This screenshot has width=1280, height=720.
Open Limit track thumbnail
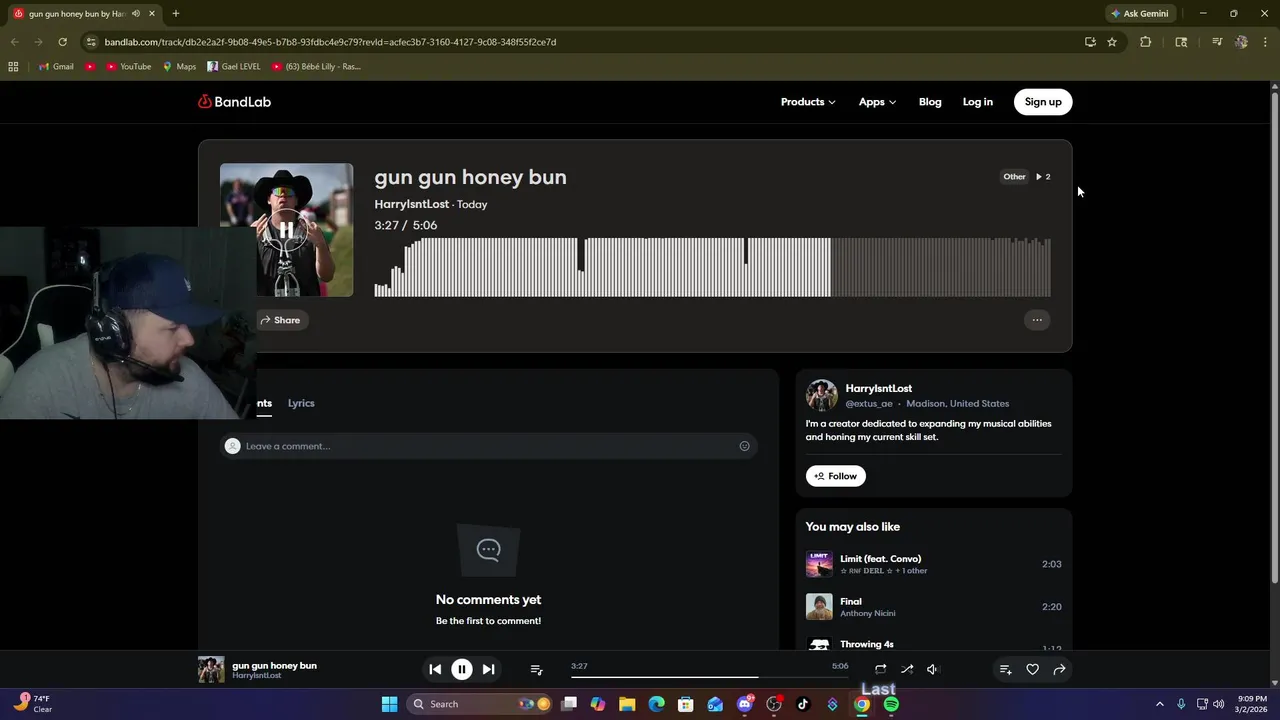click(819, 564)
